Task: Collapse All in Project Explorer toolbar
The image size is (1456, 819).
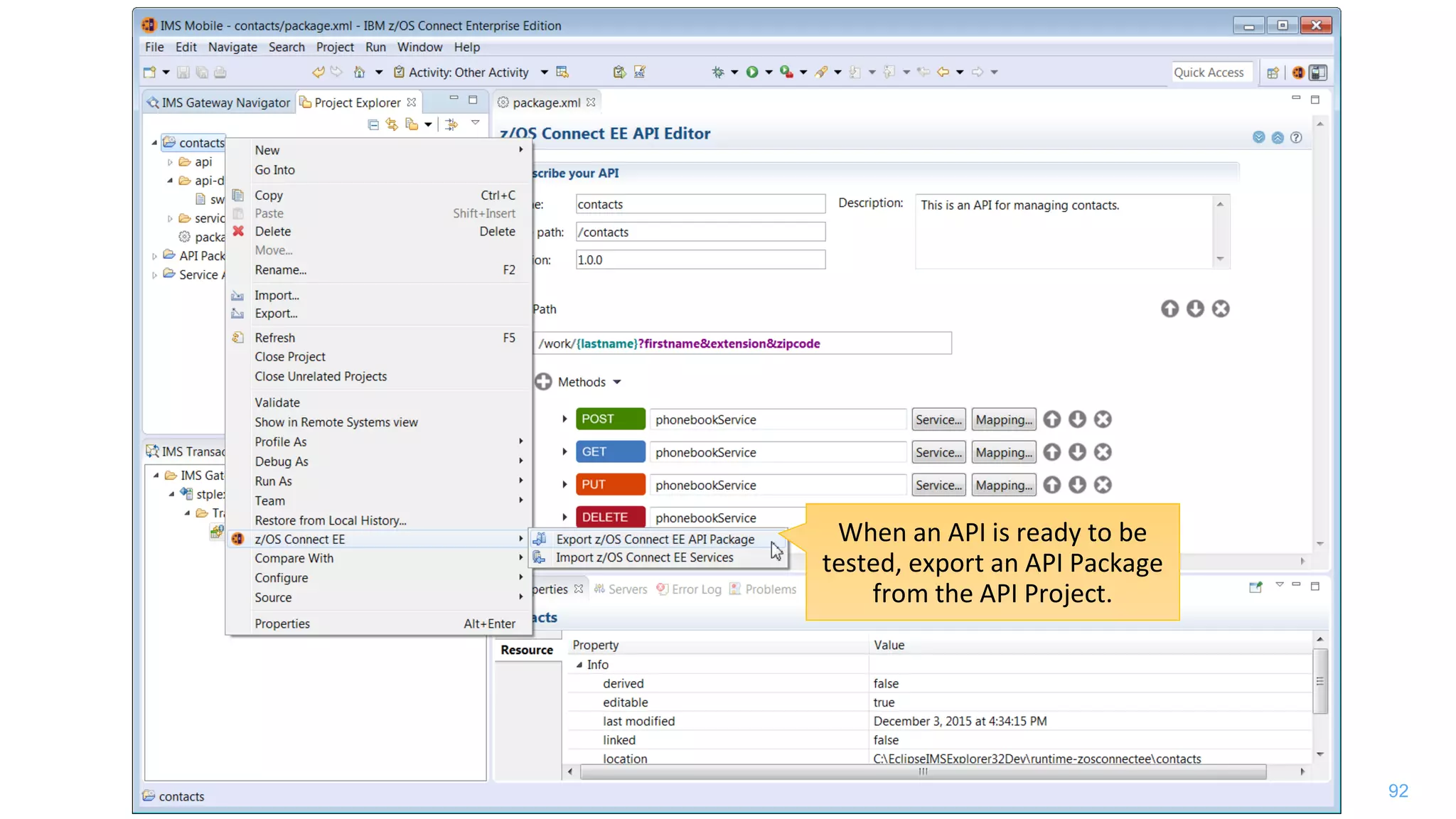Action: (373, 124)
